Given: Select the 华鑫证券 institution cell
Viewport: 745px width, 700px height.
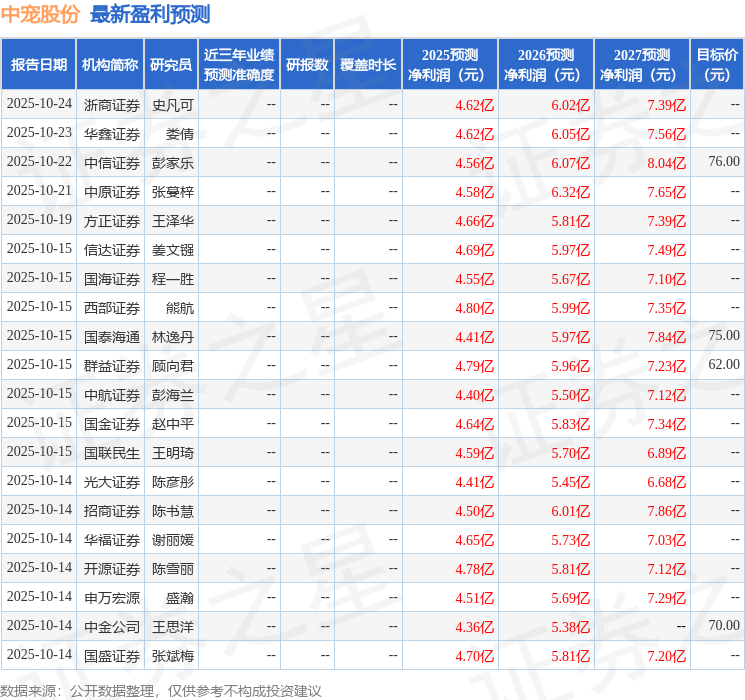Looking at the screenshot, I should 112,134.
